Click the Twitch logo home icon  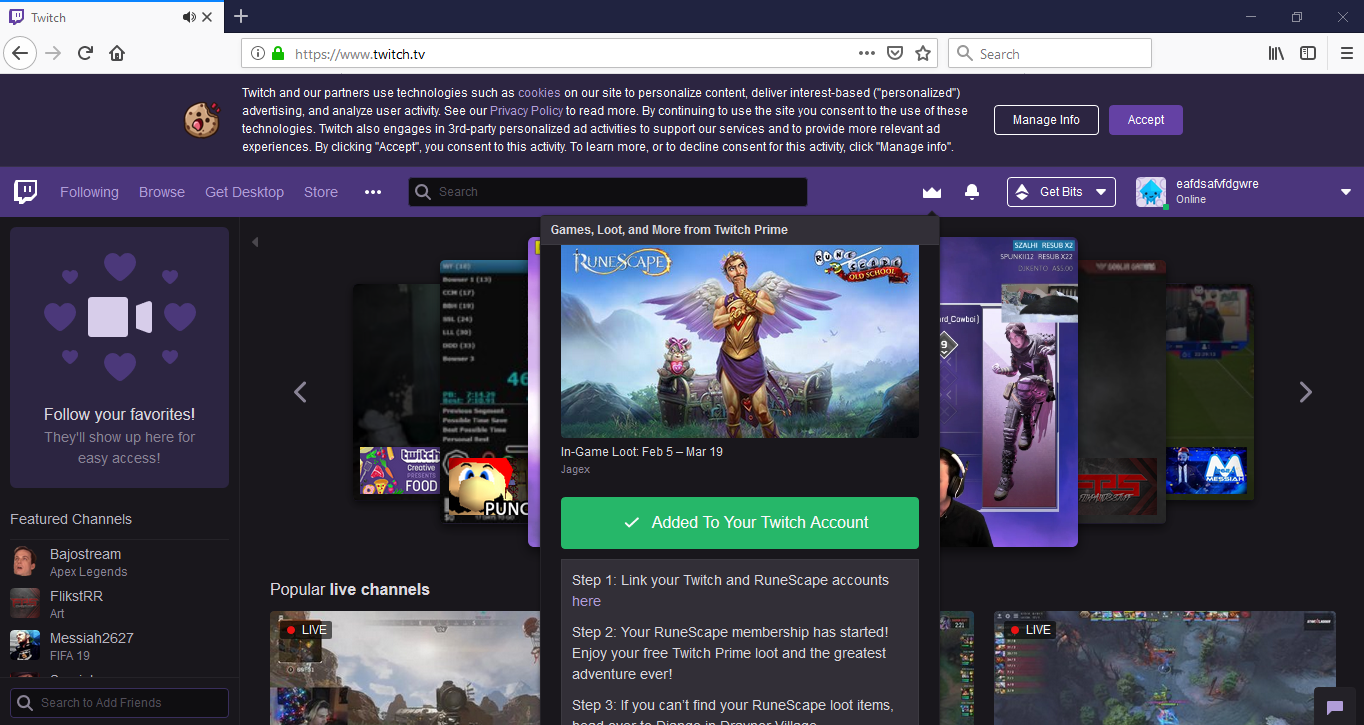(25, 192)
